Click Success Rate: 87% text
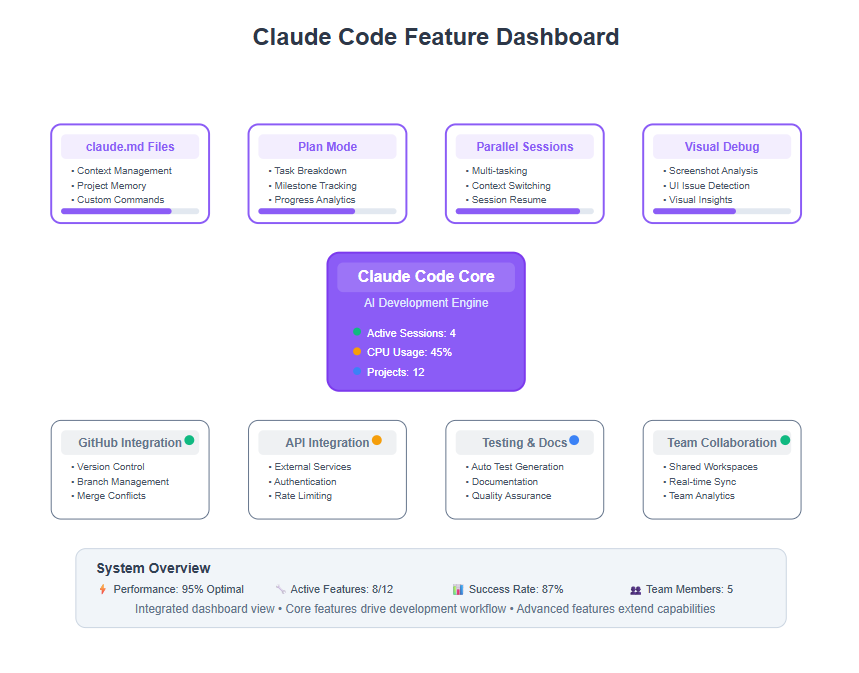The width and height of the screenshot is (859, 673). click(516, 590)
